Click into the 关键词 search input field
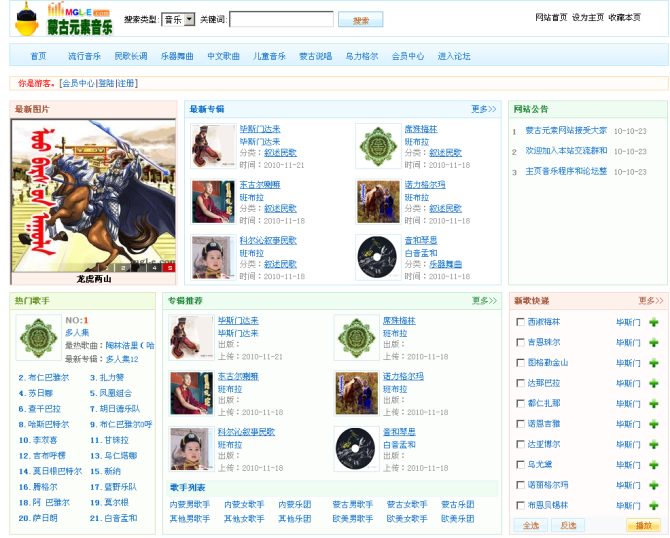Viewport: 670px width, 538px height. (x=282, y=20)
